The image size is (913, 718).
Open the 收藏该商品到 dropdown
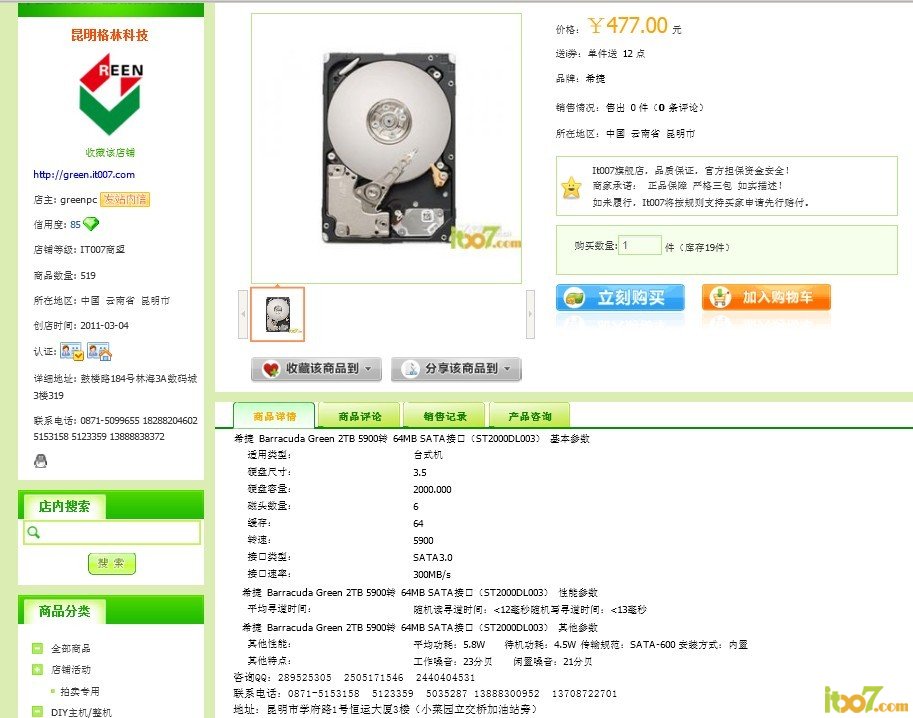[x=316, y=369]
